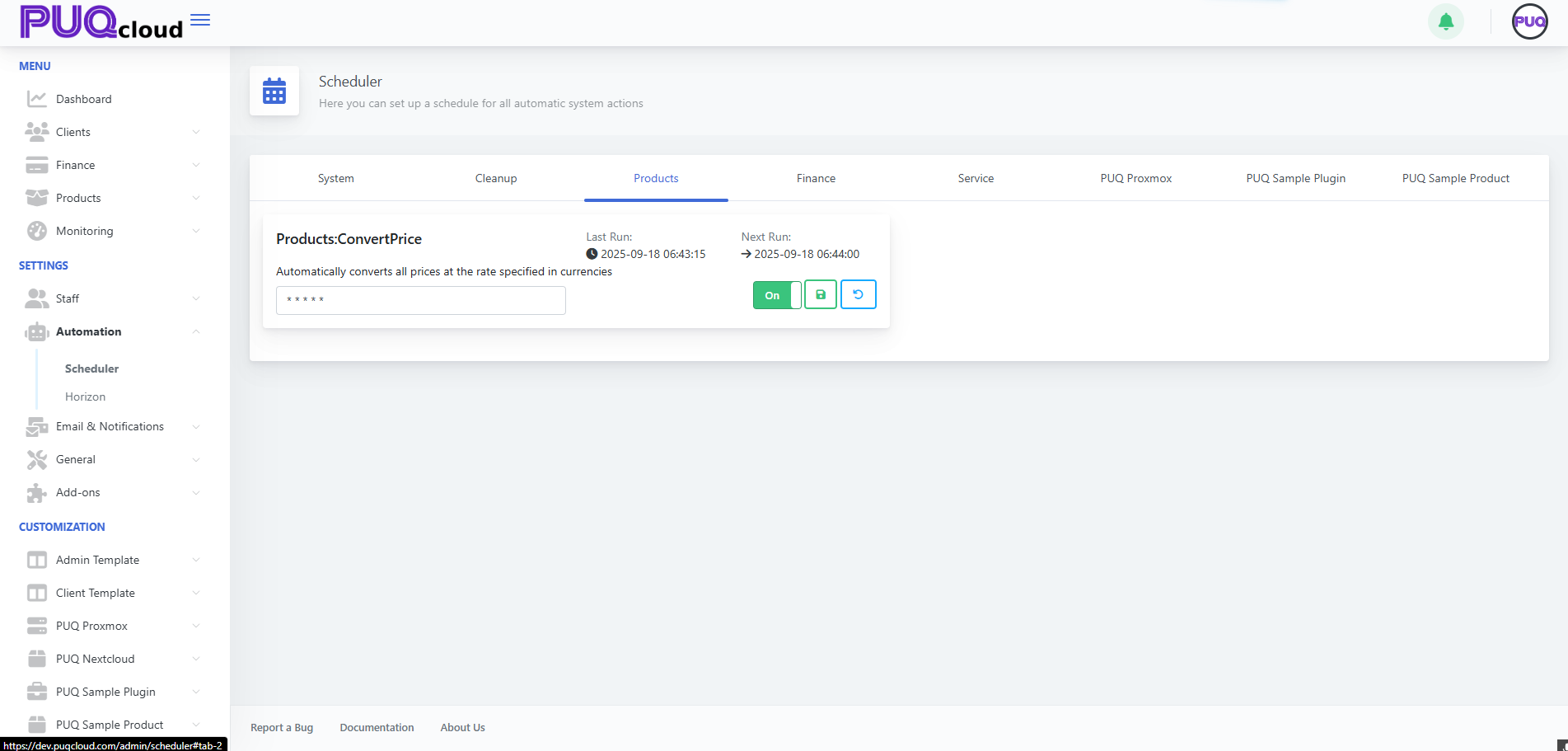Viewport: 1568px width, 751px height.
Task: Open the notifications bell
Action: (x=1445, y=22)
